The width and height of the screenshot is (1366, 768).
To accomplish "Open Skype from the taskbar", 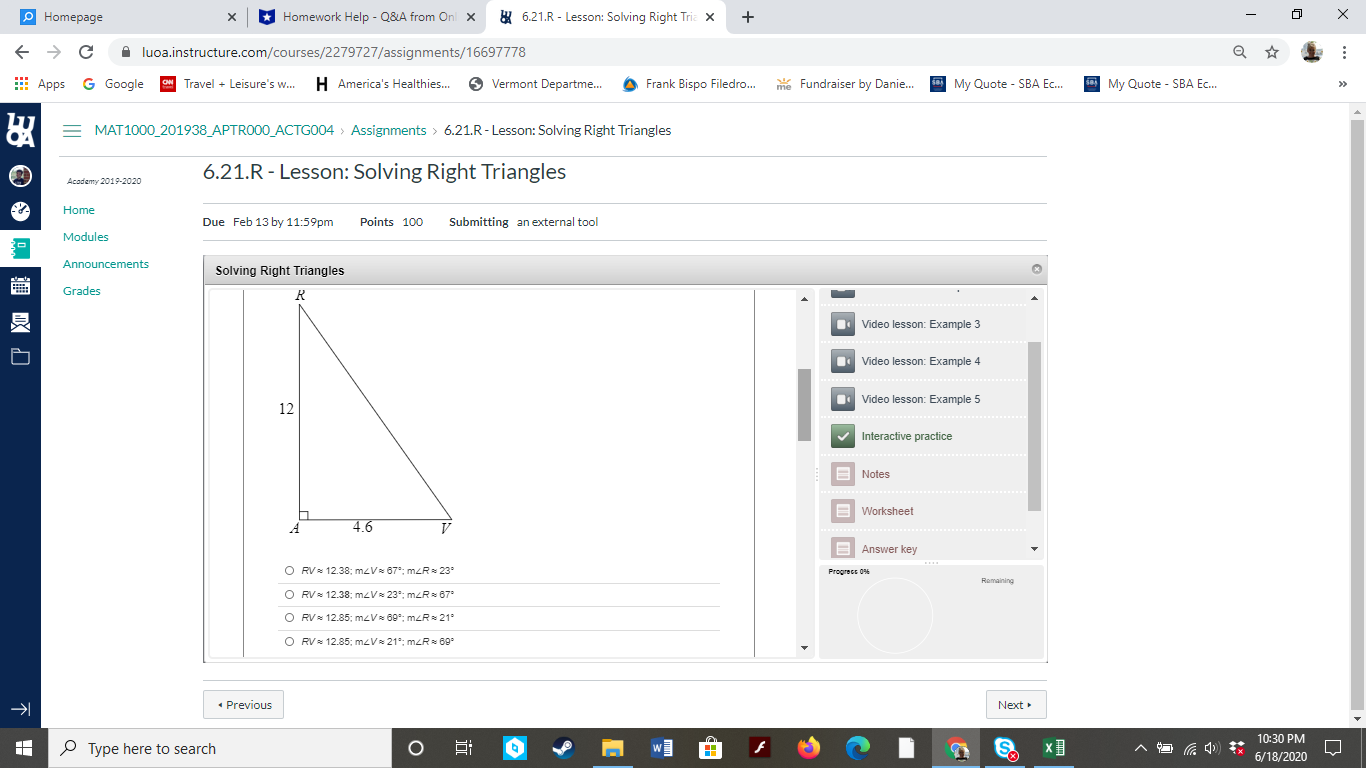I will [1005, 748].
